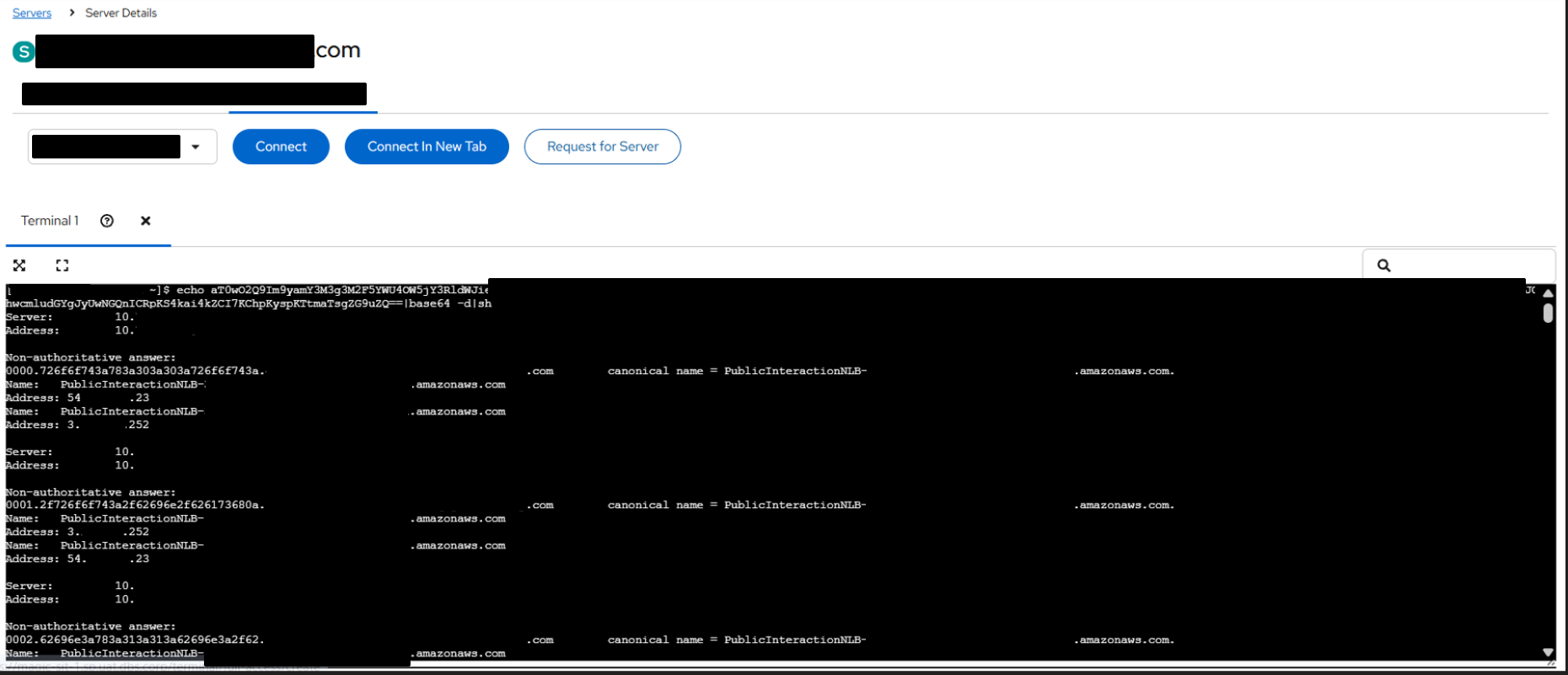Click the terminal scrollbar down arrow
The image size is (1568, 675).
pyautogui.click(x=1548, y=652)
